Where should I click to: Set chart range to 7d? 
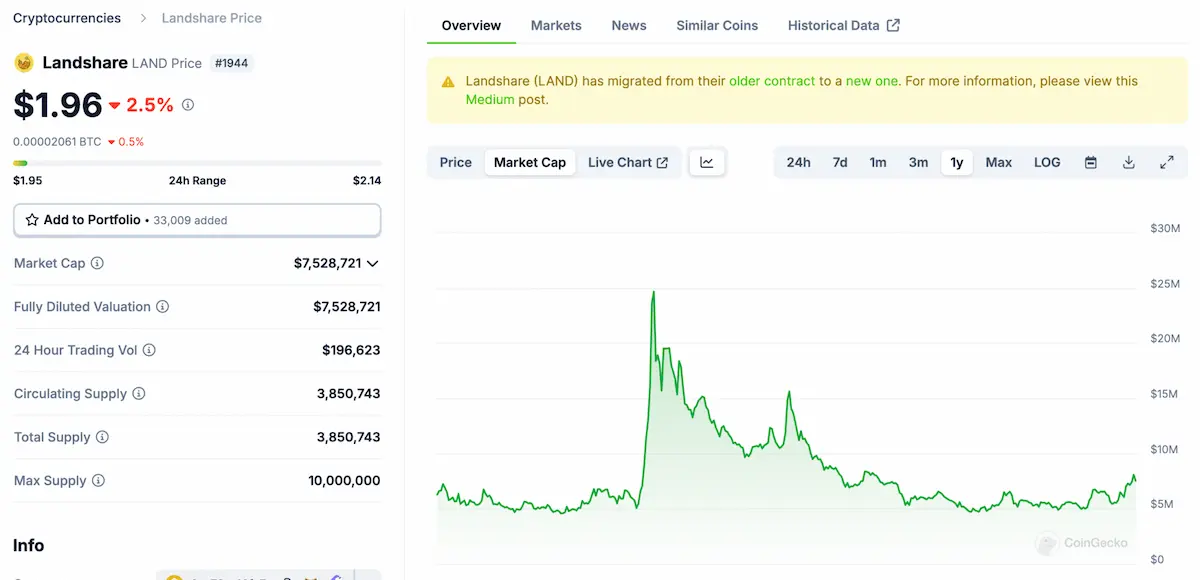point(840,162)
